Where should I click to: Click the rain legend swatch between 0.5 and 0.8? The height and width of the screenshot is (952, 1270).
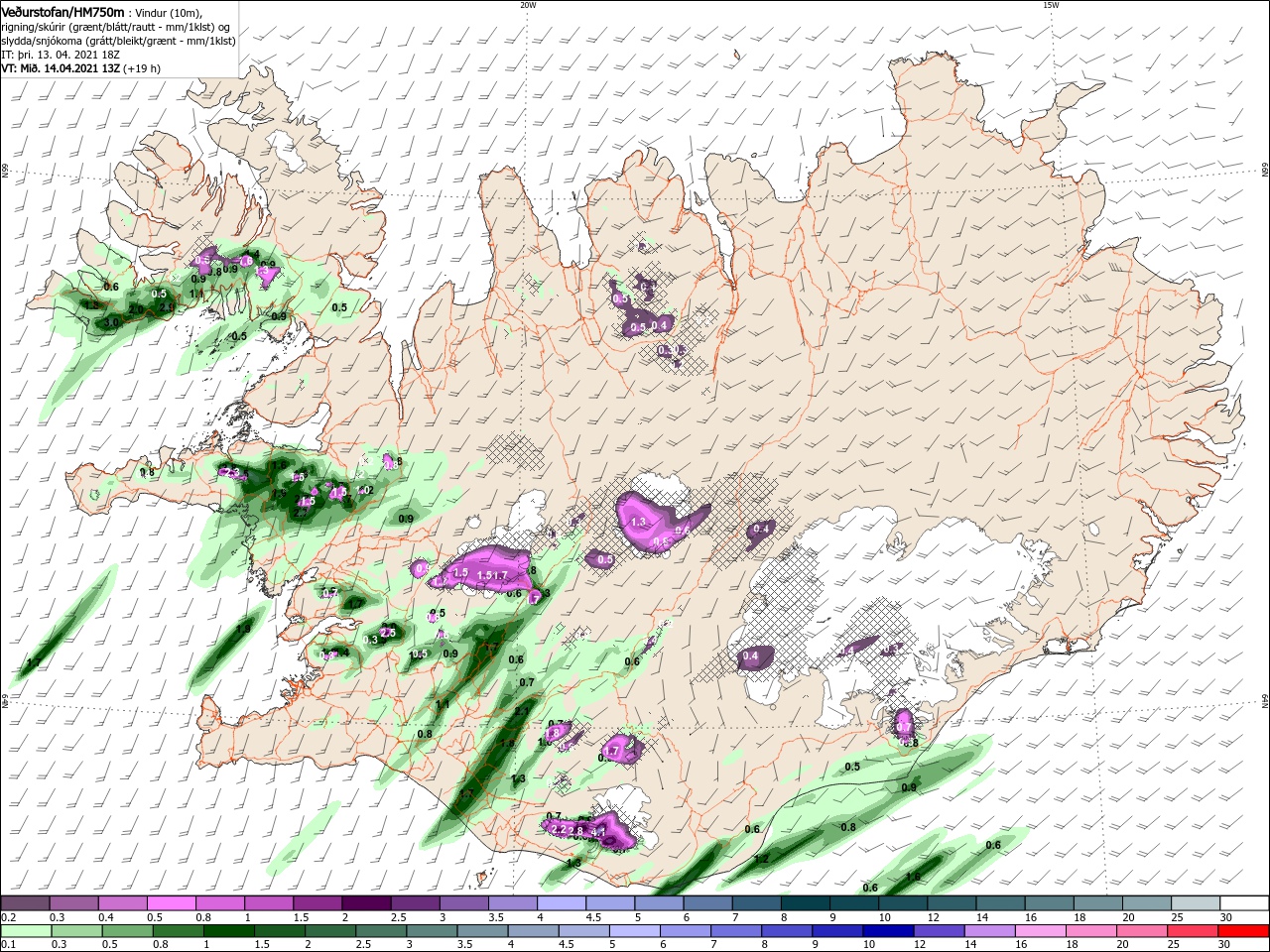pyautogui.click(x=127, y=931)
